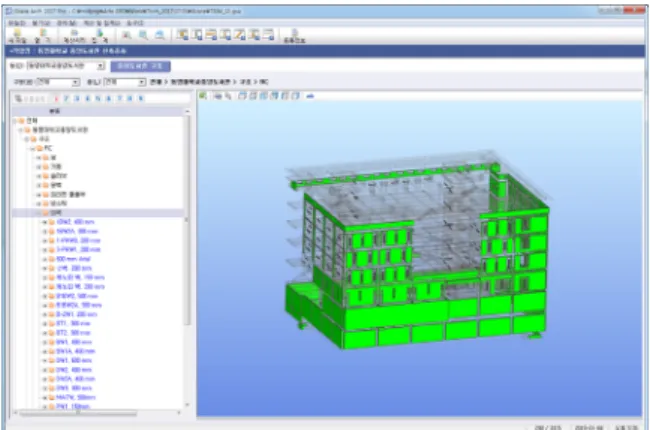Expand the BT2, 300 mm tree node

pos(44,333)
